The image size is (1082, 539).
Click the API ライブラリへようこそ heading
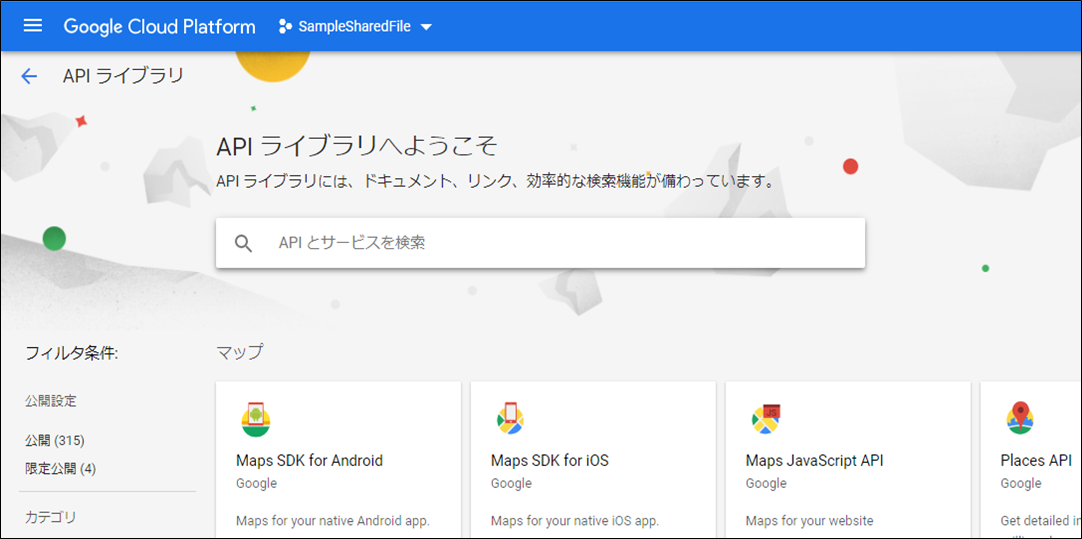(x=357, y=146)
